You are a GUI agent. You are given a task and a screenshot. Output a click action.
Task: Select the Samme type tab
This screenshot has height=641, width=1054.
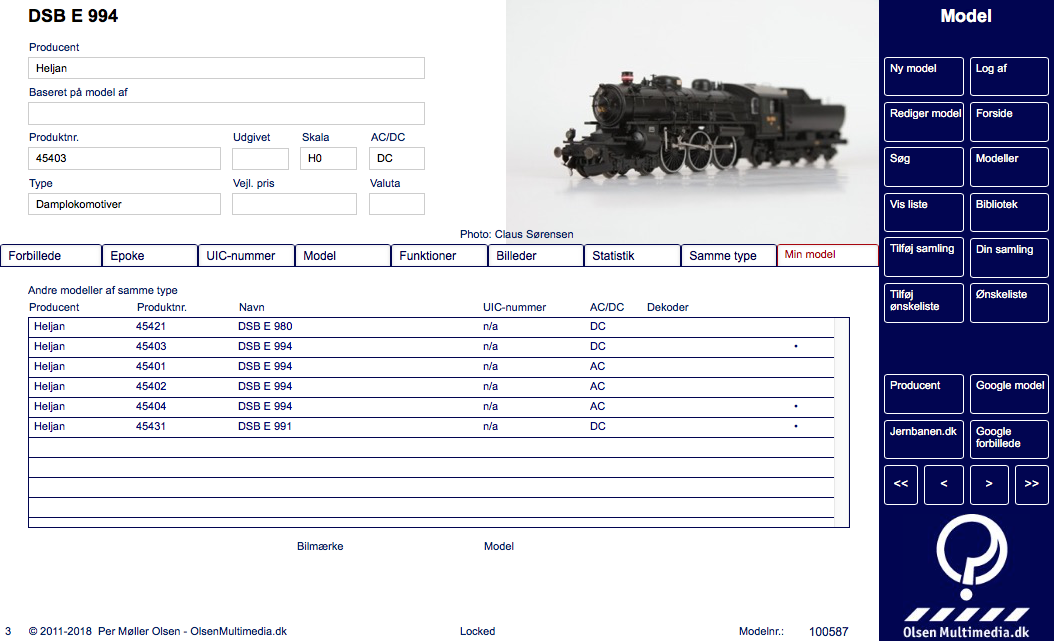(x=729, y=256)
